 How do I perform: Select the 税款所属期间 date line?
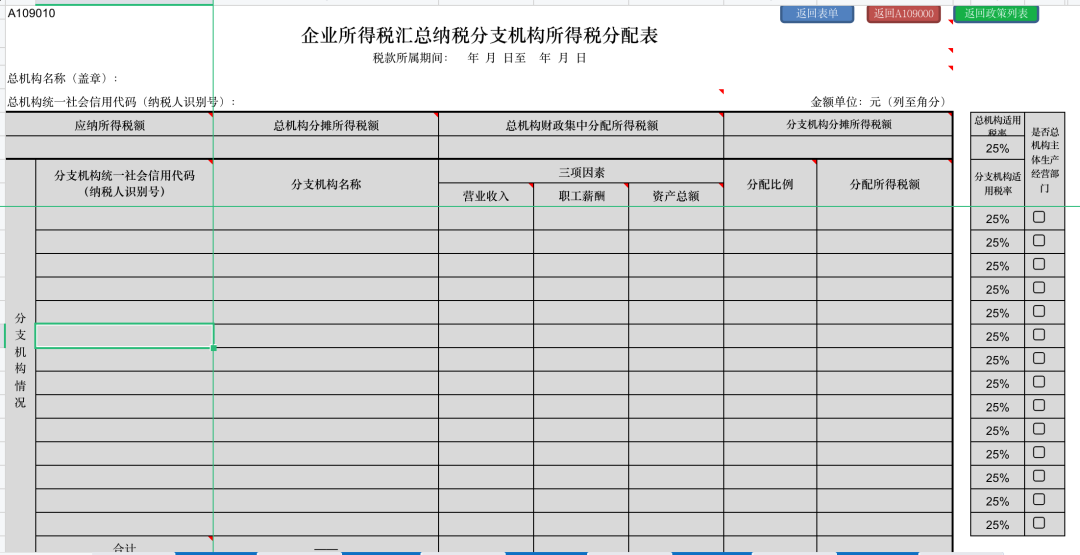pyautogui.click(x=479, y=58)
